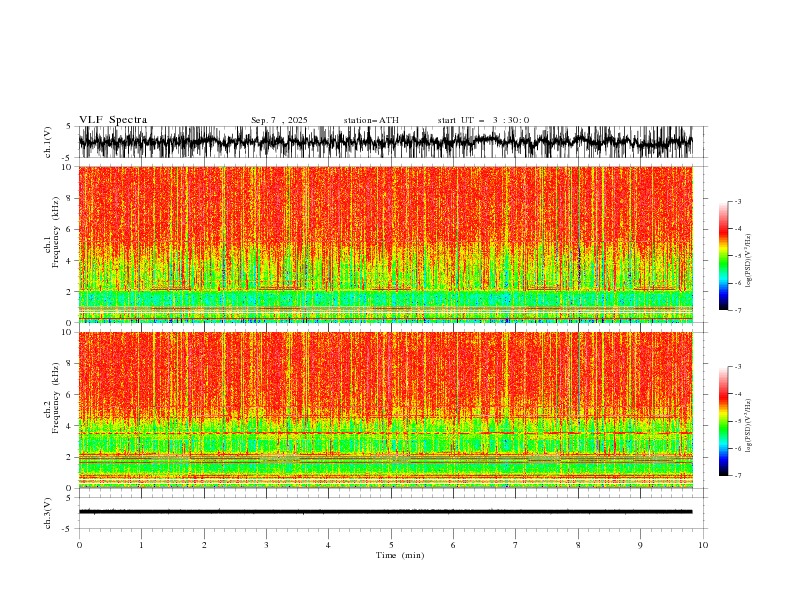Click tick label "4" on the Time axis
The width and height of the screenshot is (792, 612).
[328, 545]
